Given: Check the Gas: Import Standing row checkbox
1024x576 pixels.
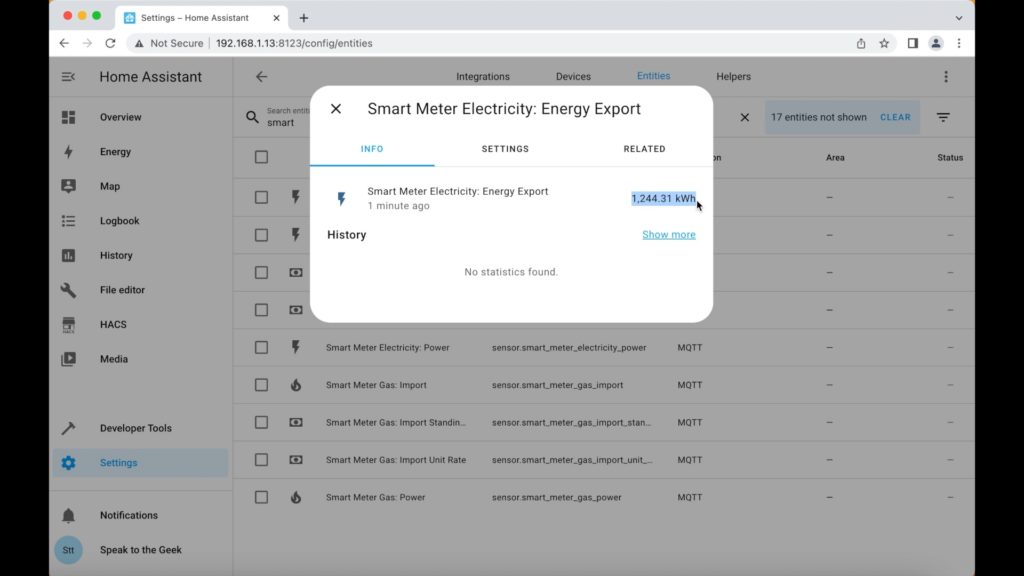Looking at the screenshot, I should click(x=261, y=423).
